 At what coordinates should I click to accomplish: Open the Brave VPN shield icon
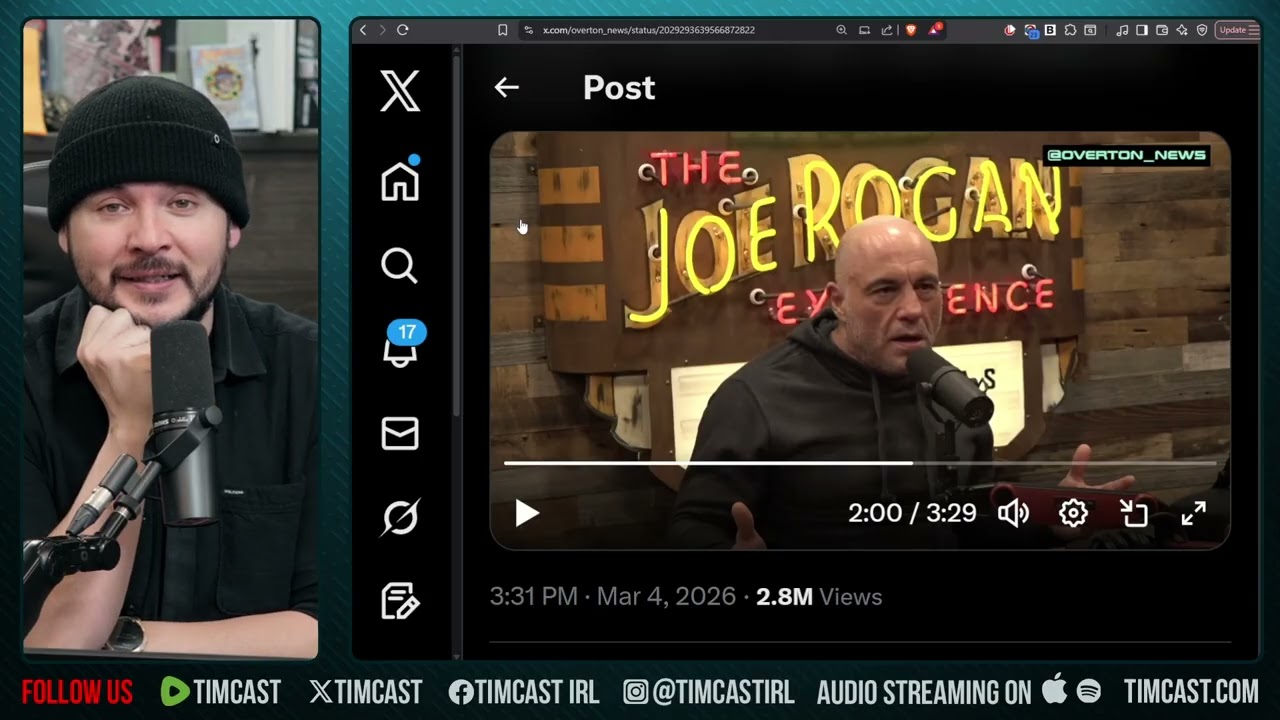[x=1202, y=30]
